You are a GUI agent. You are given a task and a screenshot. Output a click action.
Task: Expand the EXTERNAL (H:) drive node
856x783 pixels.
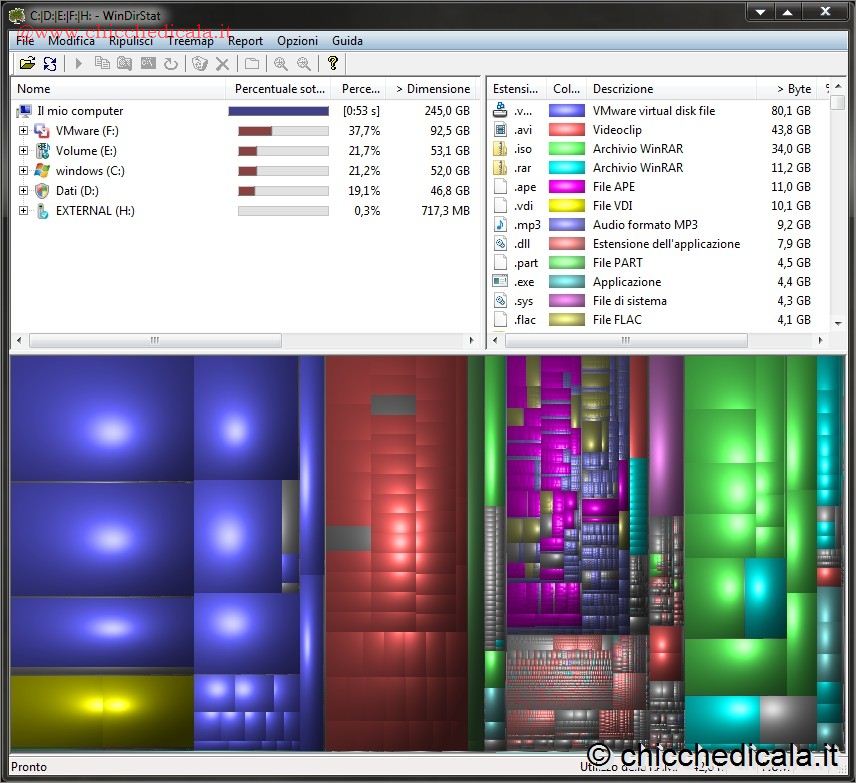24,211
